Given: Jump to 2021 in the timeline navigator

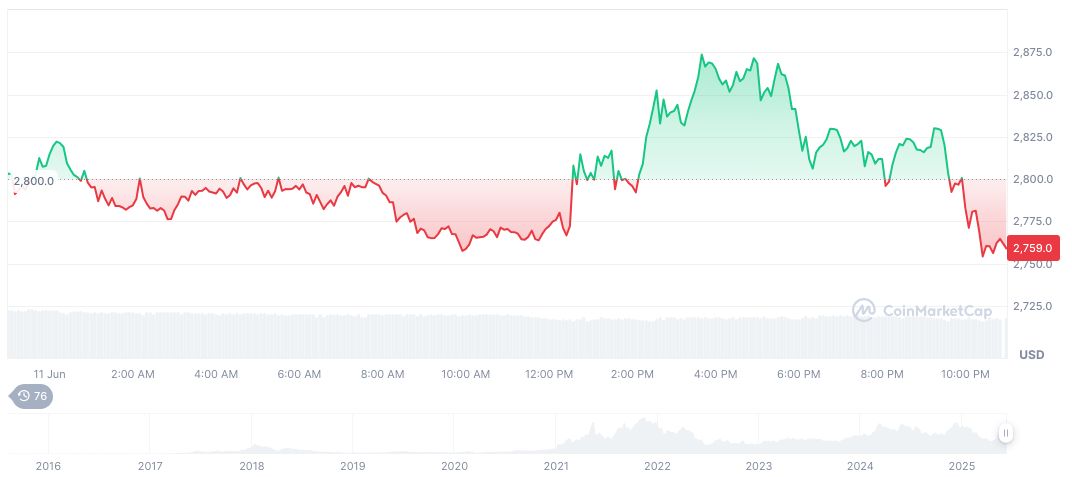Looking at the screenshot, I should click(556, 466).
